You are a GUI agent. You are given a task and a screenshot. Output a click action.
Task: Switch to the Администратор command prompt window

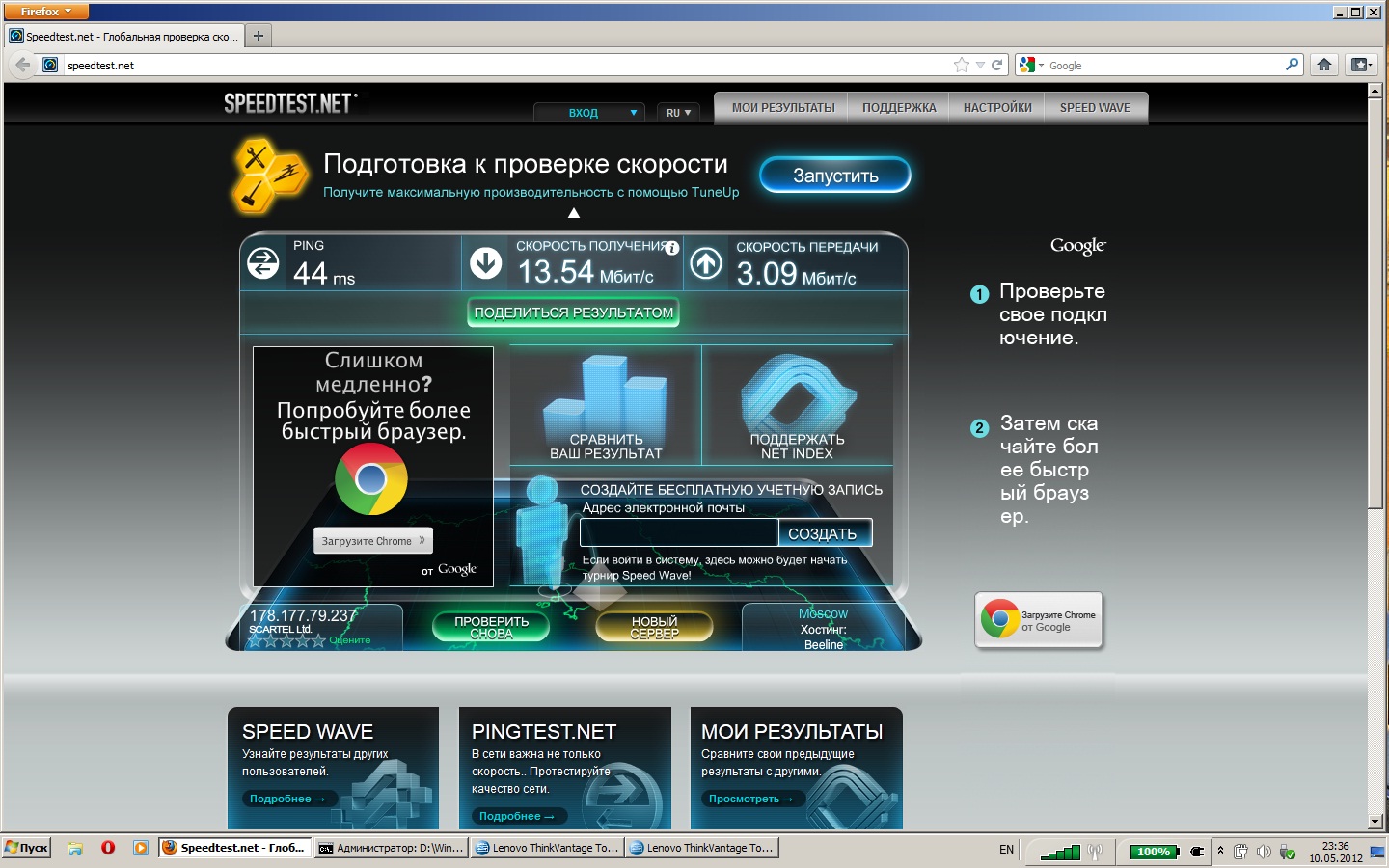391,848
